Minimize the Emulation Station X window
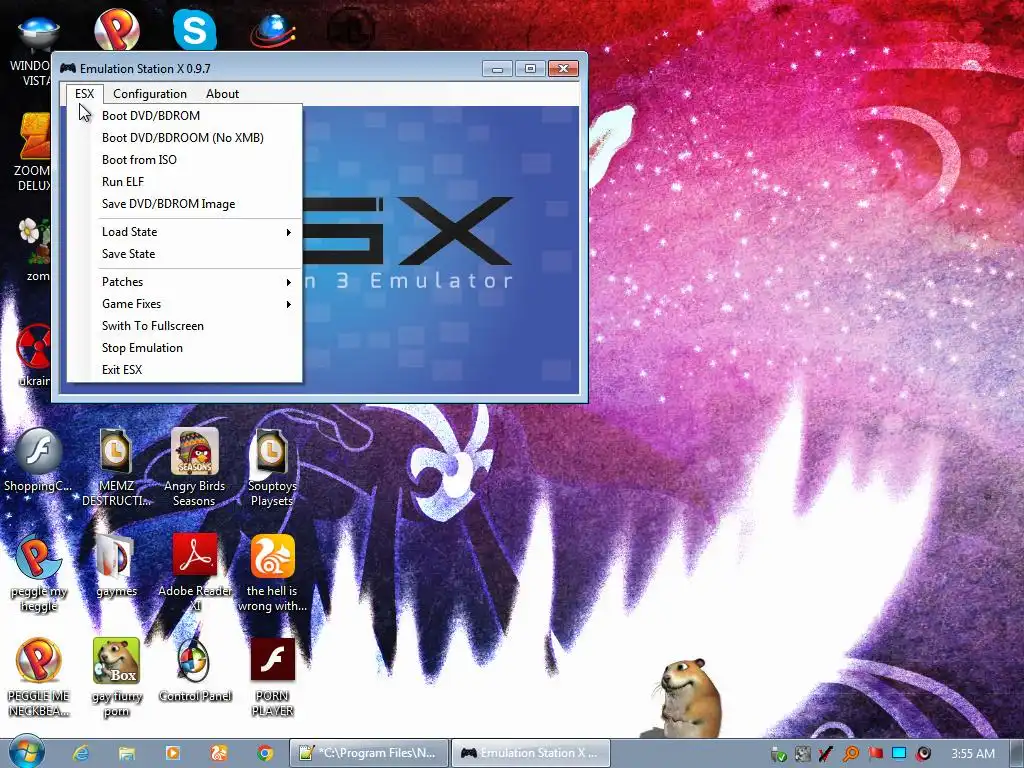This screenshot has height=768, width=1024. point(497,69)
